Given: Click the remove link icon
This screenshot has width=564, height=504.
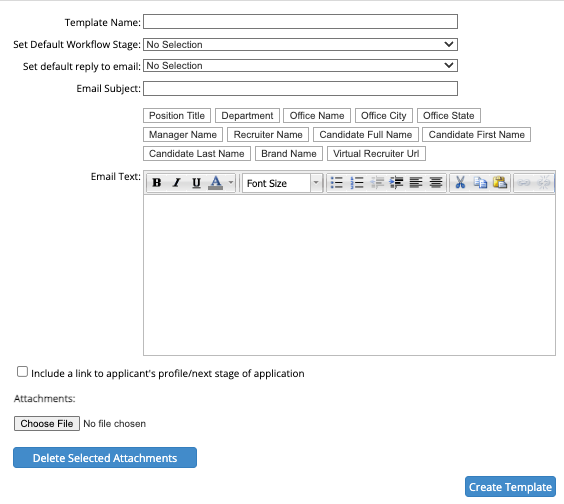Looking at the screenshot, I should pos(543,183).
